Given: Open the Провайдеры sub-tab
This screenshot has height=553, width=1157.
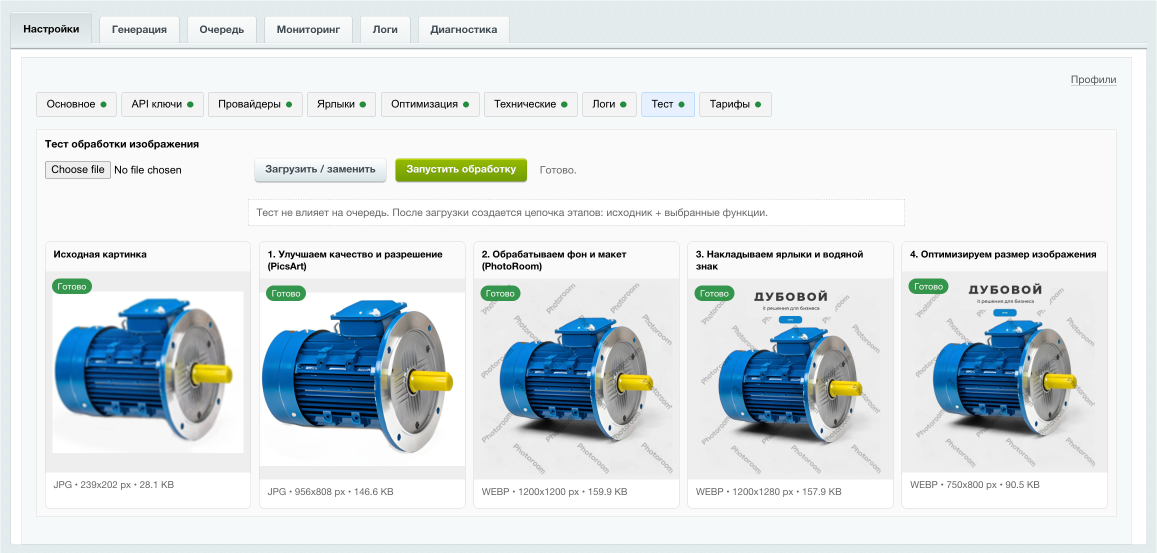Looking at the screenshot, I should coord(255,104).
